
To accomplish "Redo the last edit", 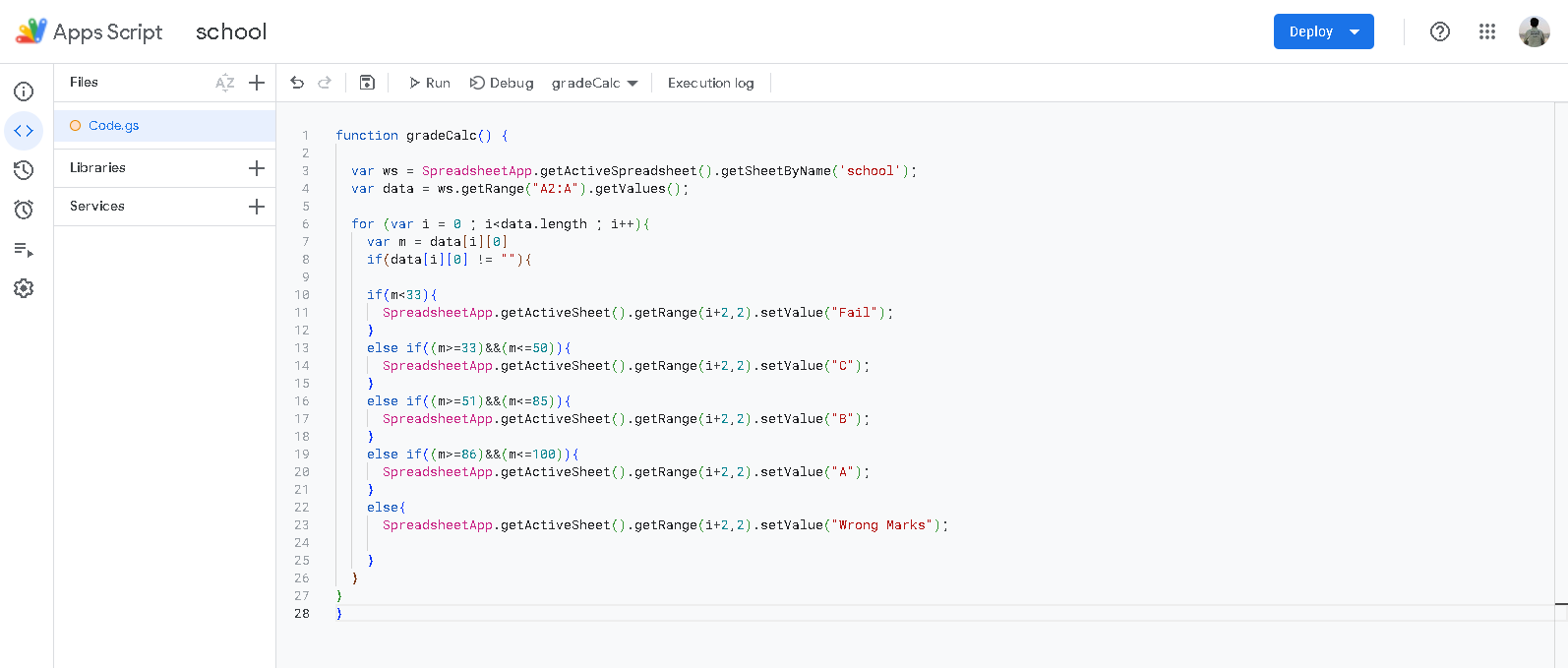I will [x=325, y=83].
